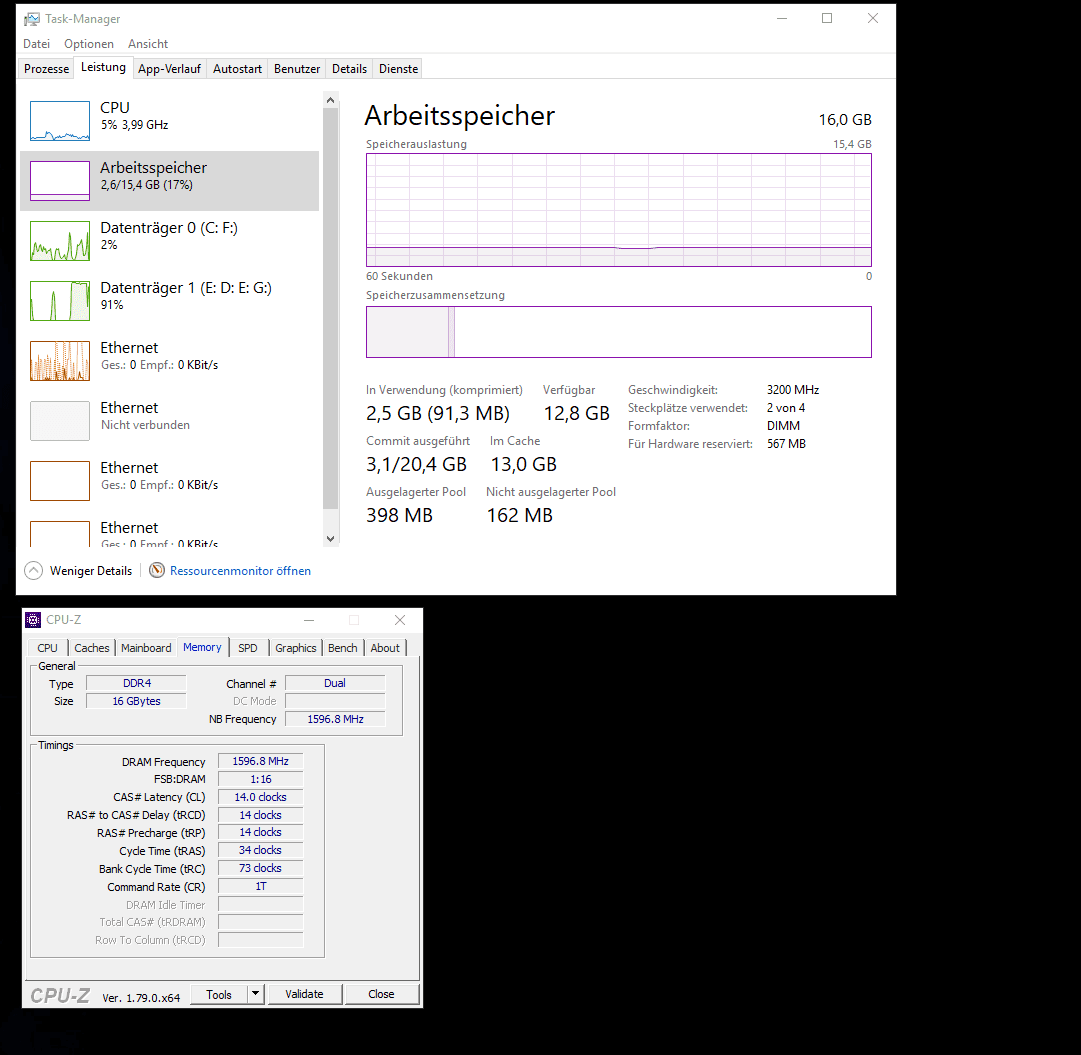The height and width of the screenshot is (1055, 1081).
Task: Open the Ansicht menu
Action: tap(148, 43)
